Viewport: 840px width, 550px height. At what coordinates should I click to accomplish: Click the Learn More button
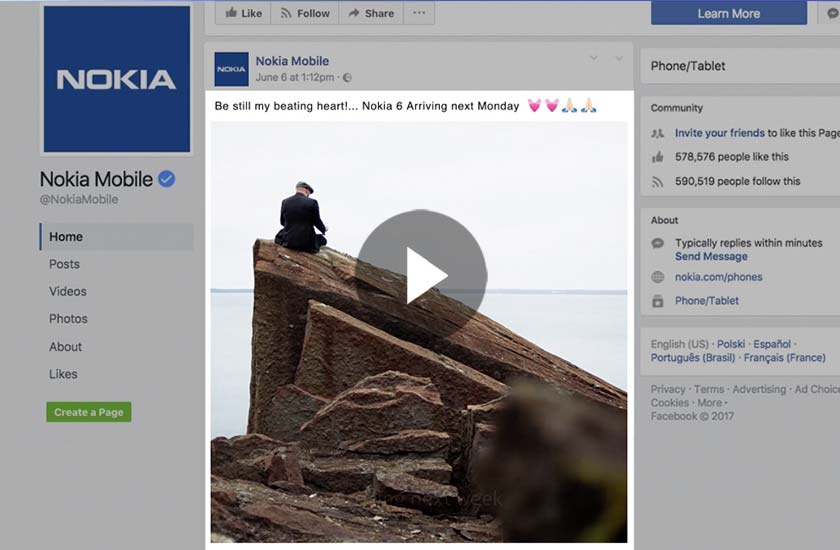tap(729, 13)
